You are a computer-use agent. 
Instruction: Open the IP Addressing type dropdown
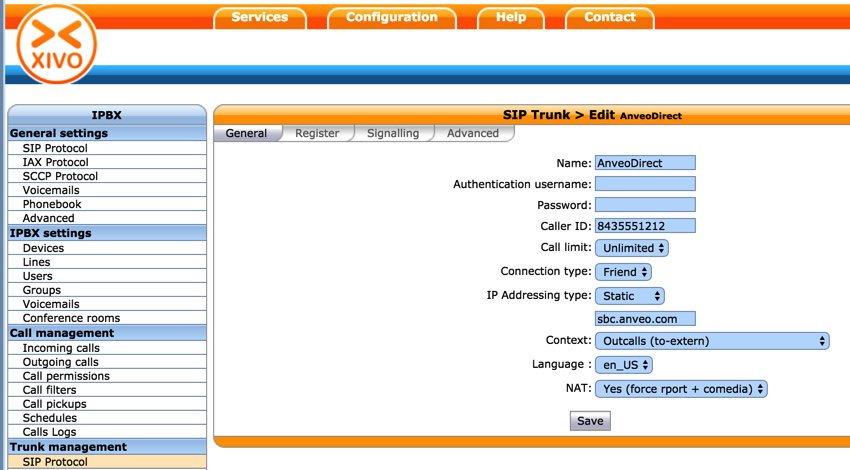630,296
